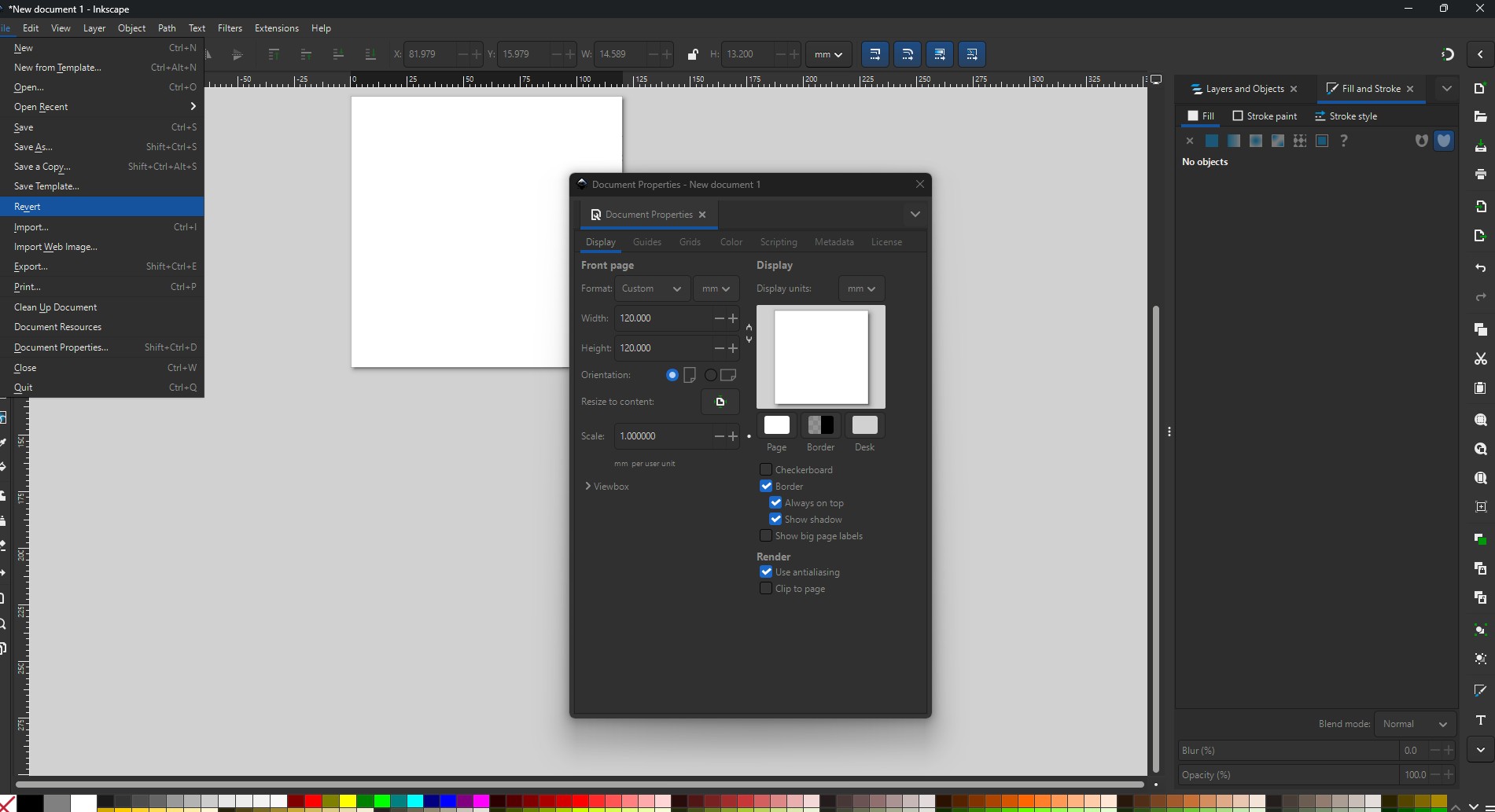Expand the Viewbox section
1495x812 pixels.
[606, 487]
